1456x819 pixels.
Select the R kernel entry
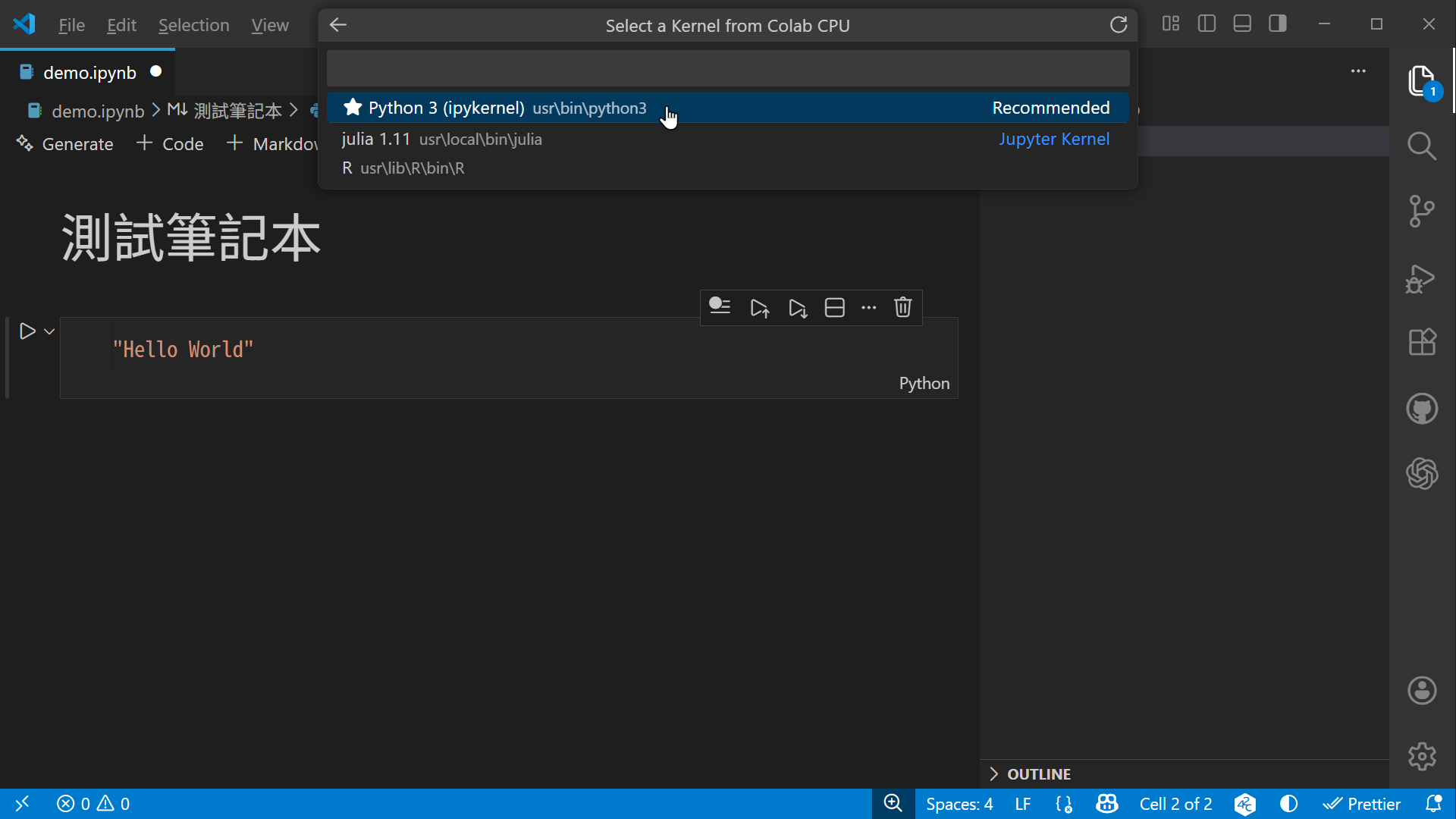728,168
